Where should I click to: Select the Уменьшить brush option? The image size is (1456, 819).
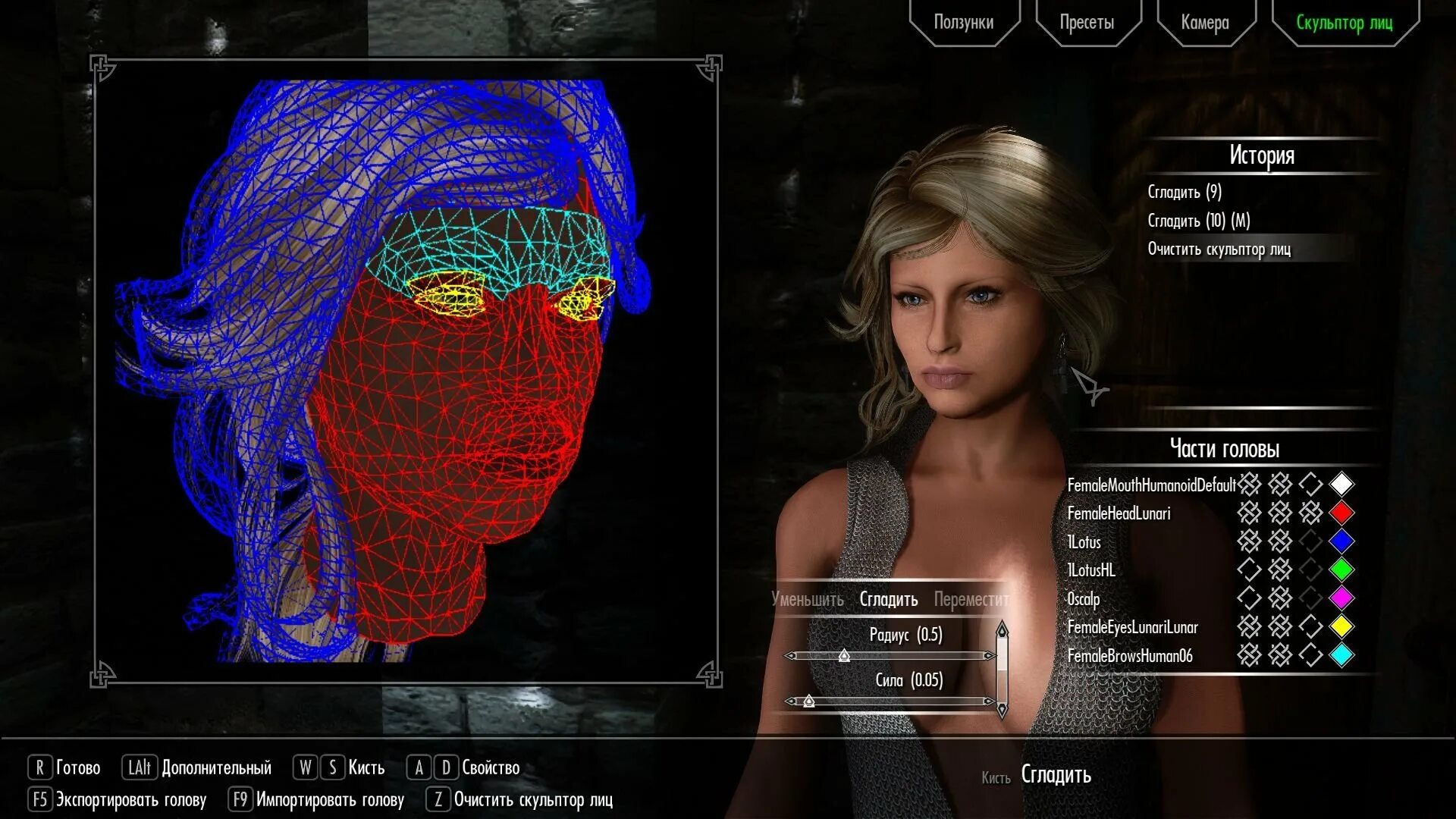tap(807, 599)
